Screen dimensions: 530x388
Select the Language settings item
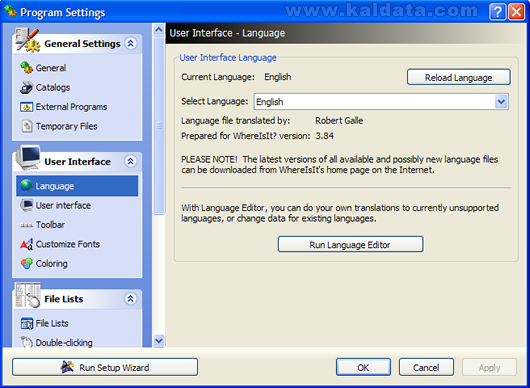point(77,186)
